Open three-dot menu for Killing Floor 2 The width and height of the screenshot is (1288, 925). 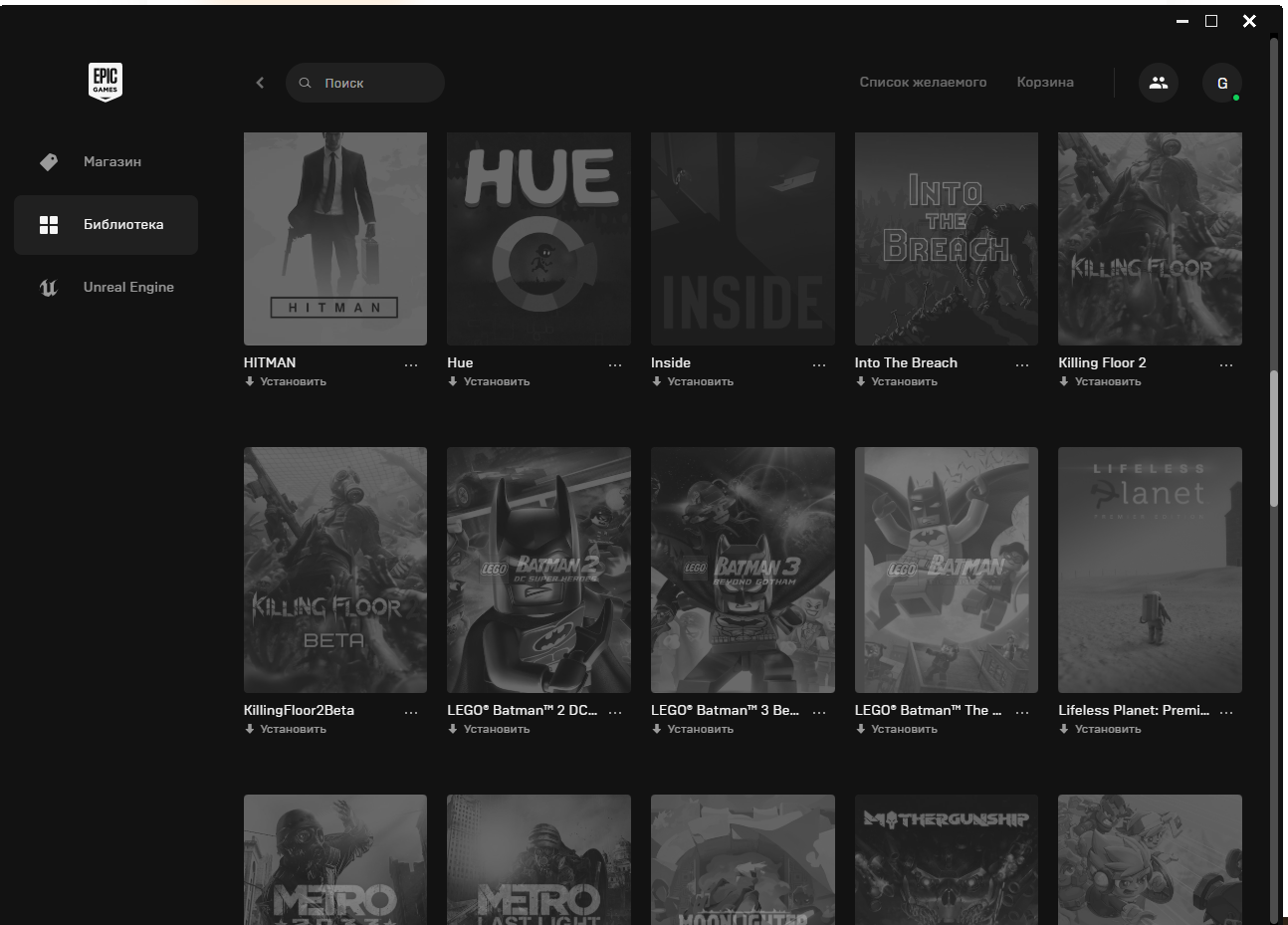point(1226,365)
